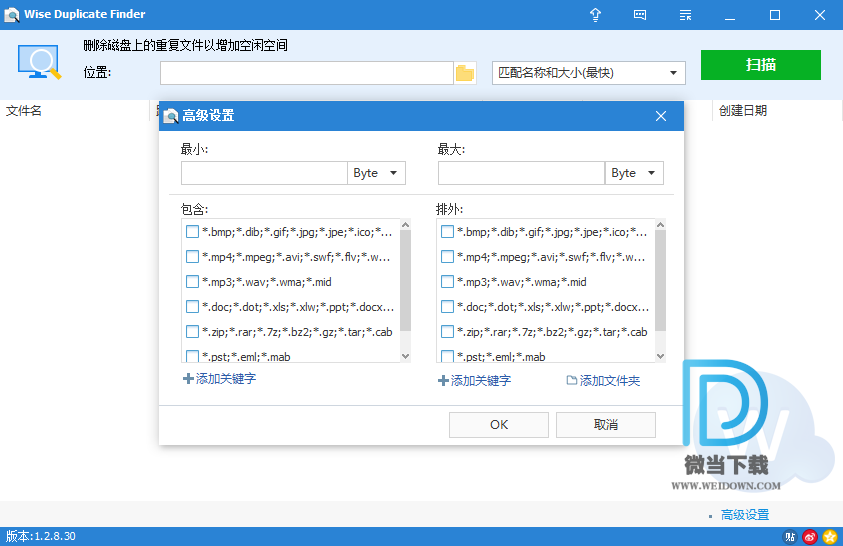
Task: Open the 匹配名称和大小(最快) match mode dropdown
Action: coord(589,73)
